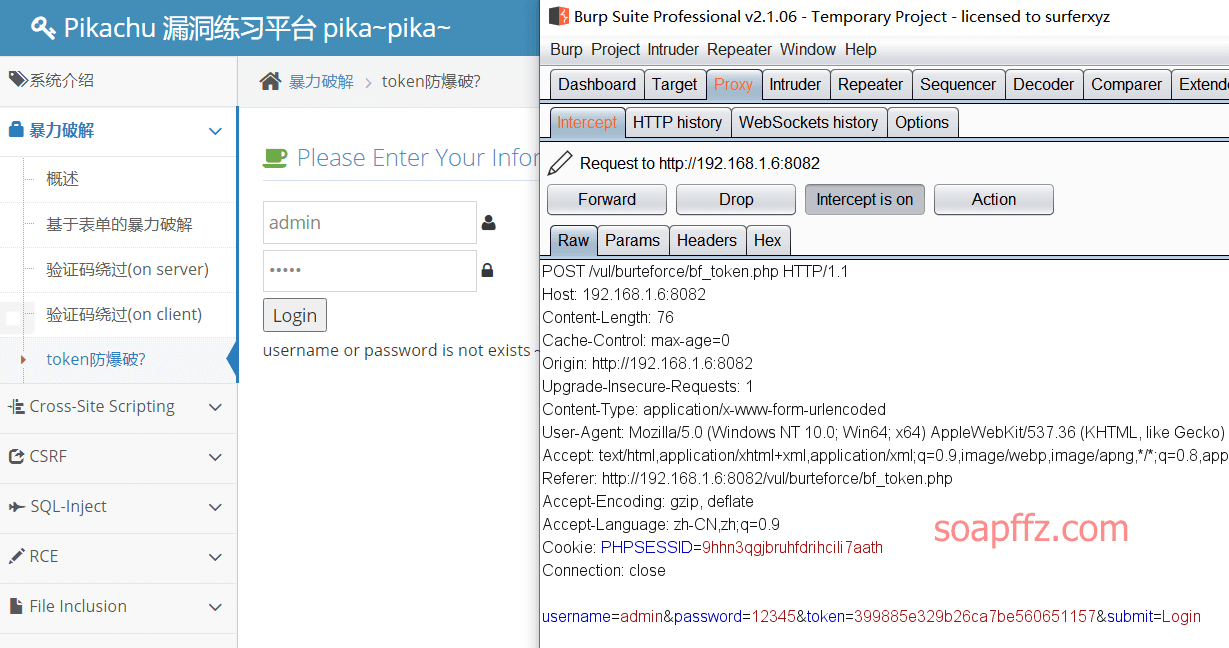Viewport: 1229px width, 648px height.
Task: Click the POST /vul/burteforce/bf_token.php request line
Action: (x=695, y=271)
